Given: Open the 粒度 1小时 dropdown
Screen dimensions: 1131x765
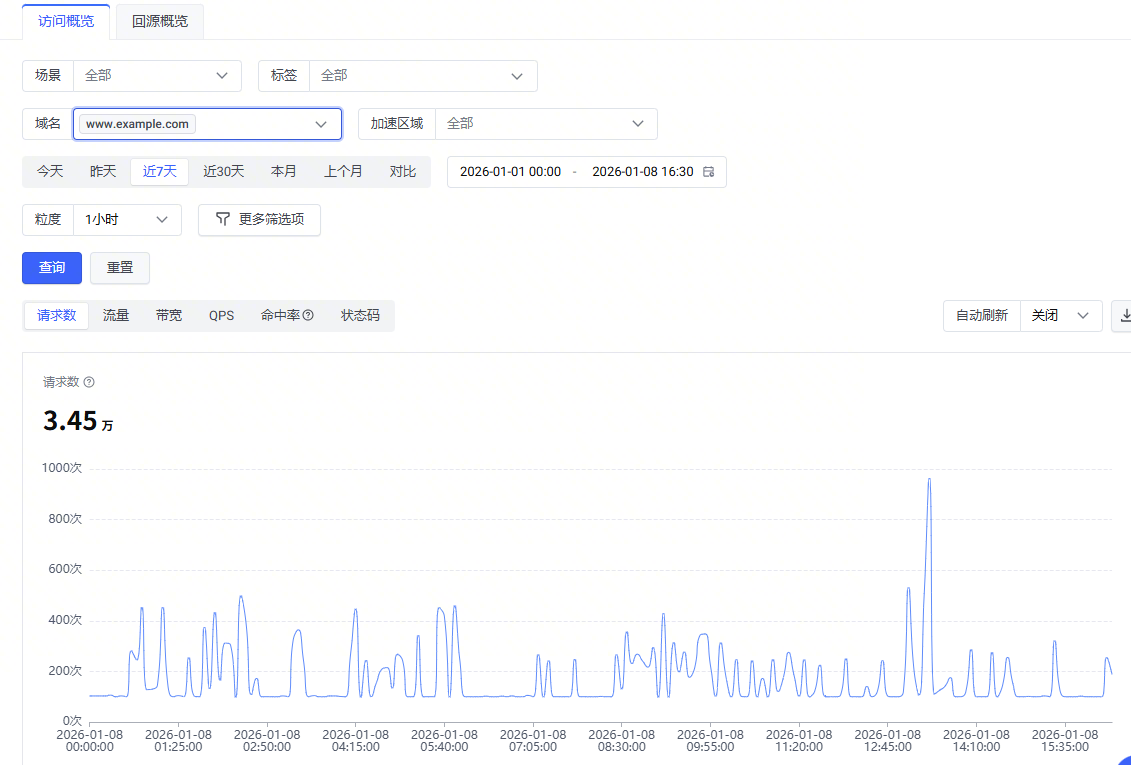Looking at the screenshot, I should pos(127,220).
